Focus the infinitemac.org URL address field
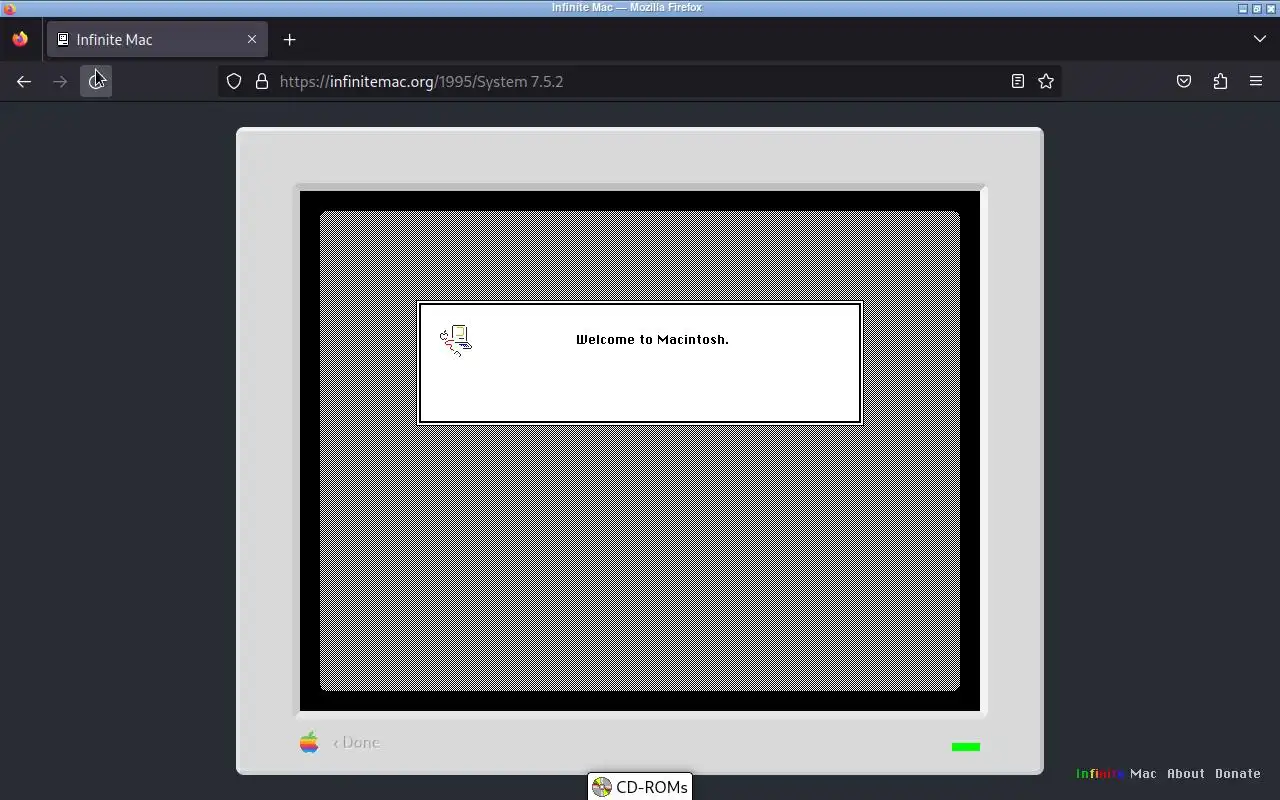This screenshot has width=1280, height=800. [640, 82]
